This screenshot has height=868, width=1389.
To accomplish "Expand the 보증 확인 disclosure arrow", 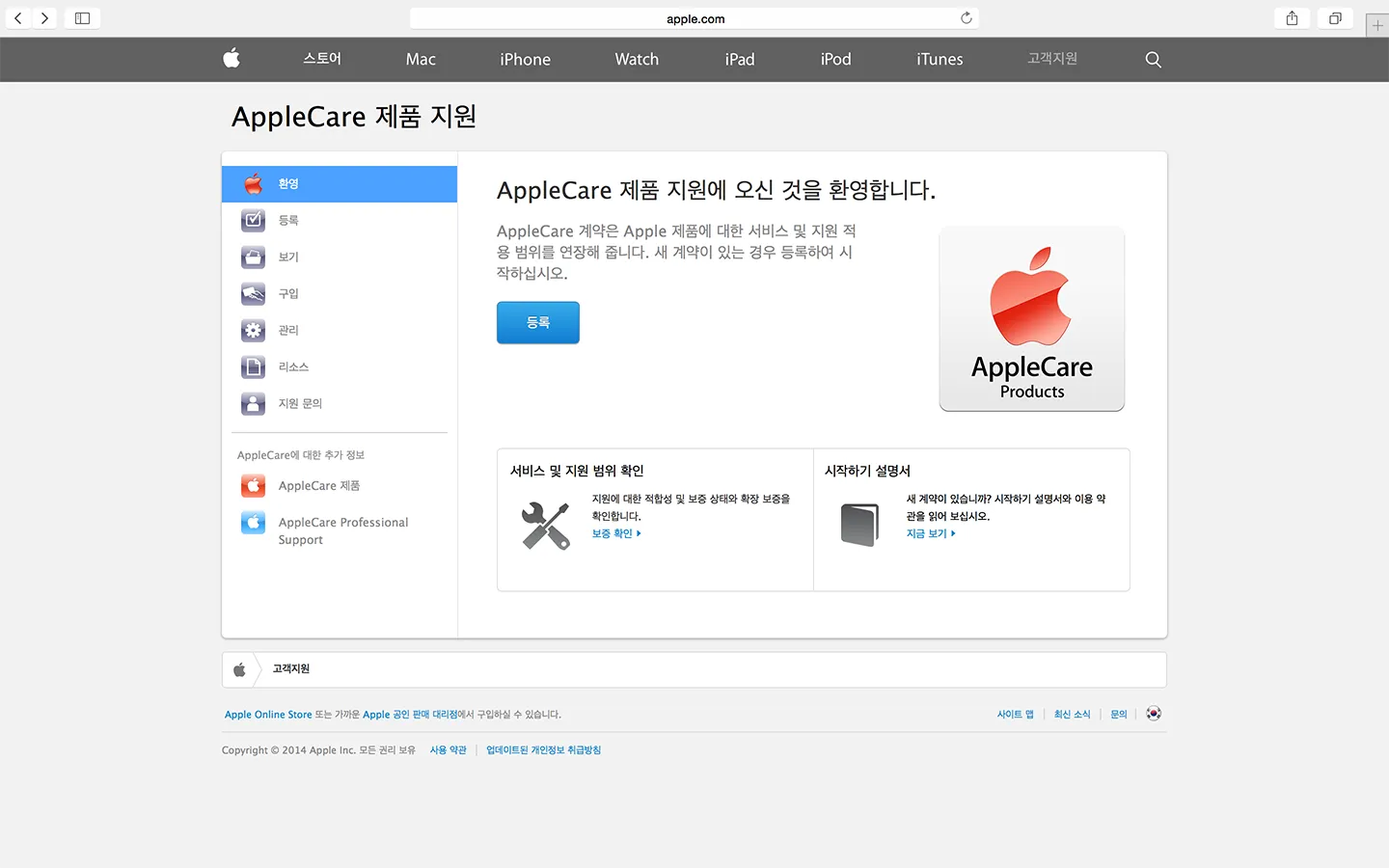I will 640,533.
